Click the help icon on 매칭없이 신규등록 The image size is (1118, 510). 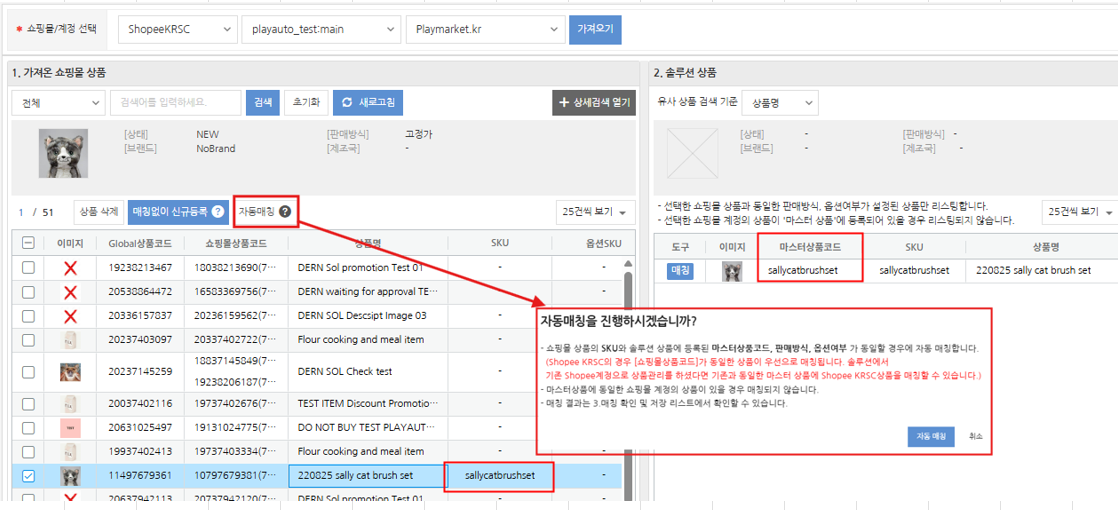point(217,212)
